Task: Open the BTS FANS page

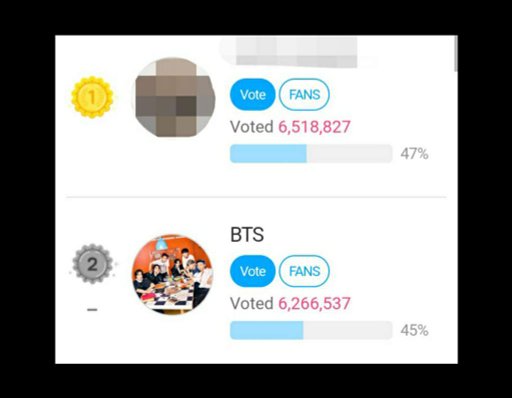Action: coord(304,271)
